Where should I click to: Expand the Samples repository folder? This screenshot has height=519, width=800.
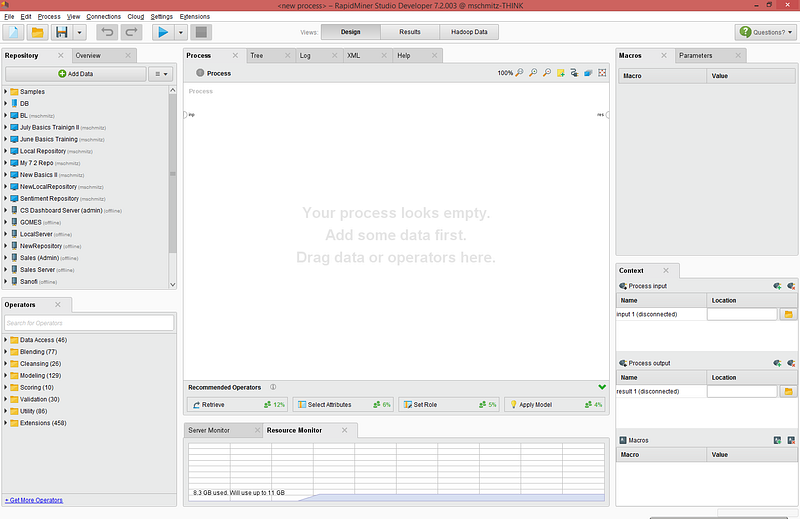pos(6,91)
